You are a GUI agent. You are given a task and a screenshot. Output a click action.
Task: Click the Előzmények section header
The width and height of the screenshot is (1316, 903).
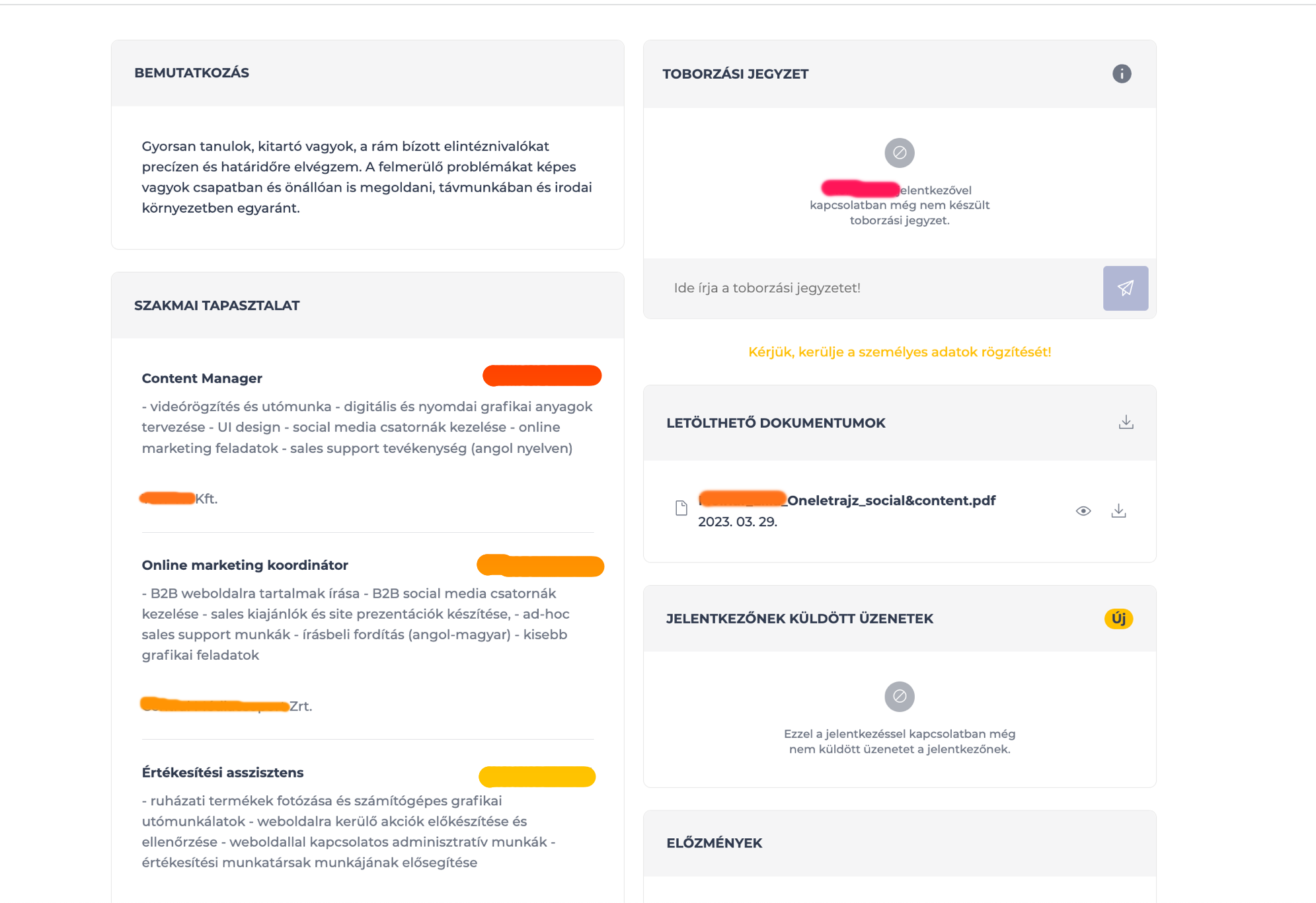pyautogui.click(x=714, y=844)
